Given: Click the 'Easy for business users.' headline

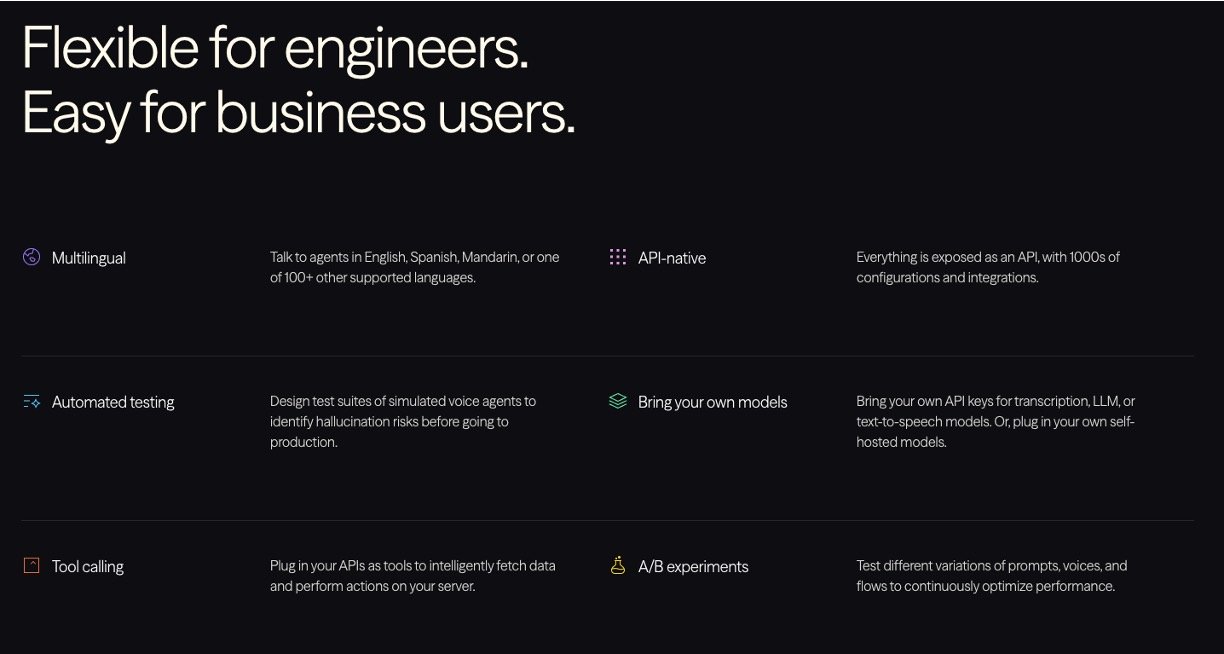Looking at the screenshot, I should [299, 113].
